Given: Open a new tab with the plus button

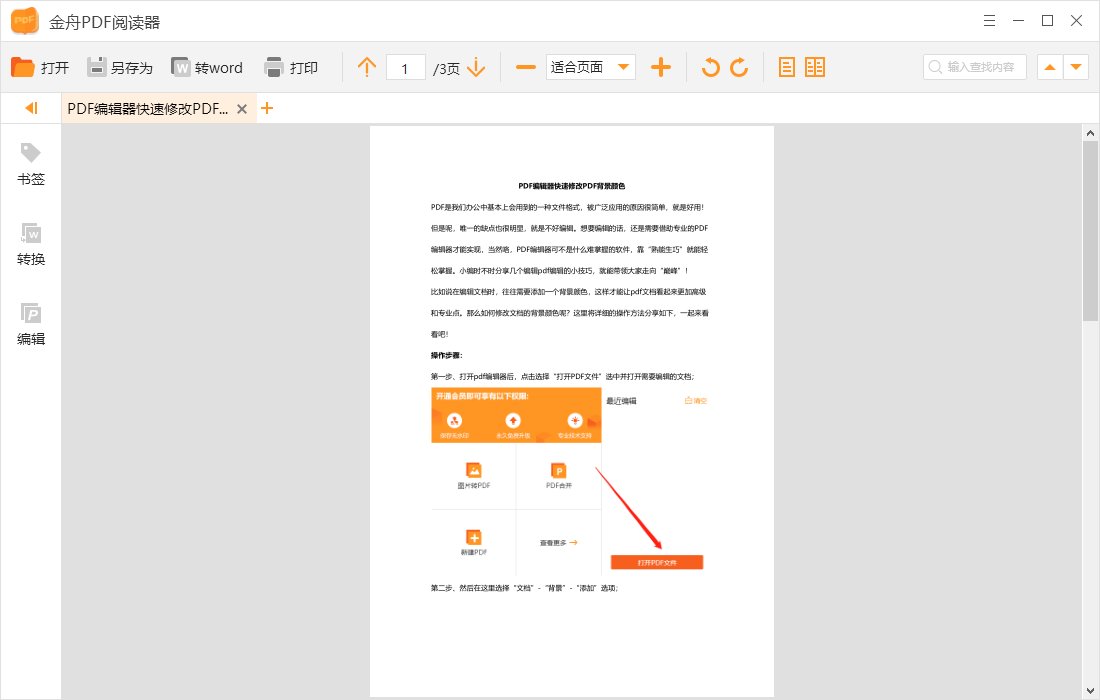Looking at the screenshot, I should pos(267,108).
